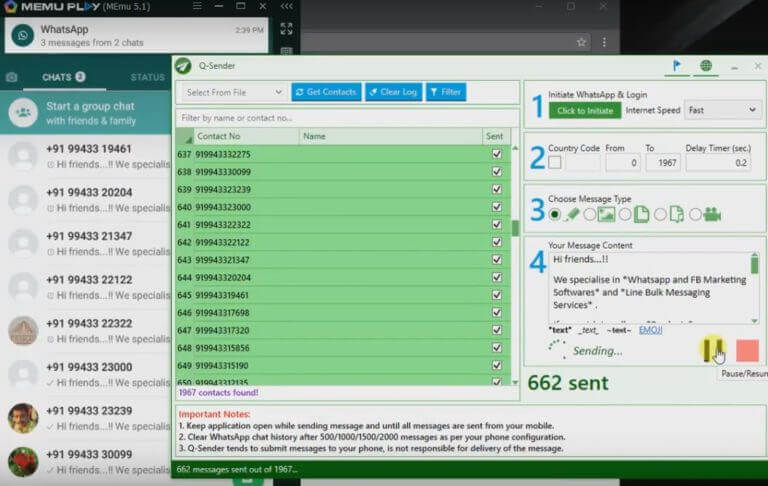Open MEmu Play hamburger menu
Screen dimensions: 768x486
point(197,6)
